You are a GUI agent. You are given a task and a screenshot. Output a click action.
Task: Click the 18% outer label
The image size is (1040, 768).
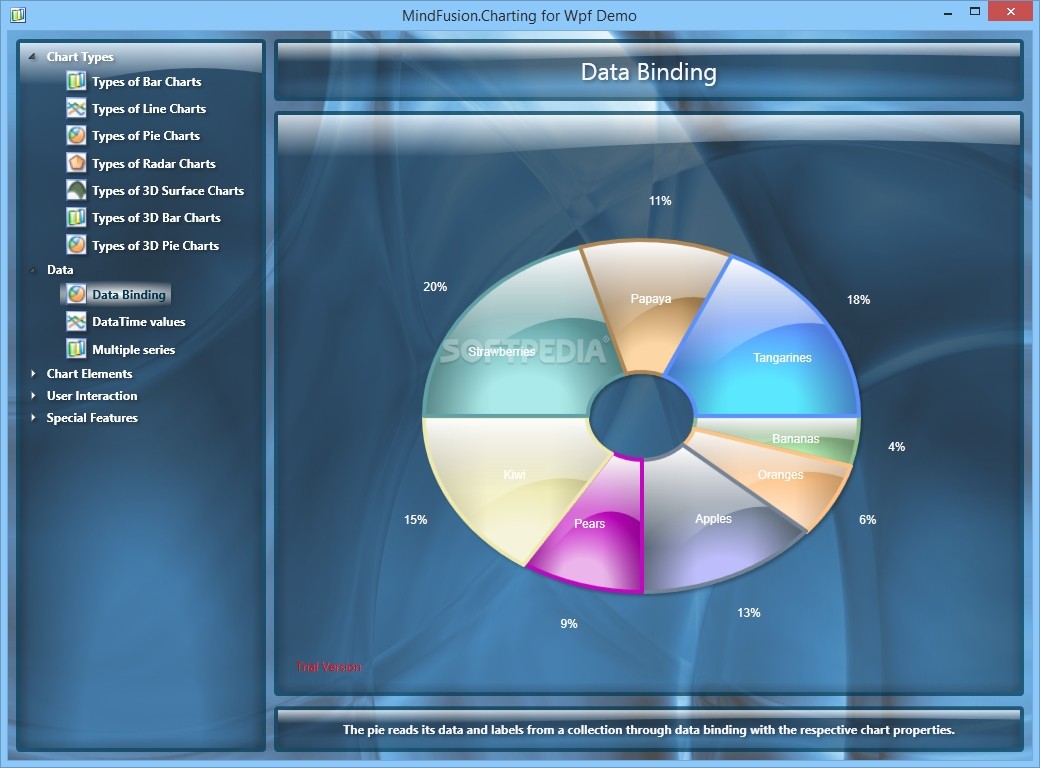point(858,300)
